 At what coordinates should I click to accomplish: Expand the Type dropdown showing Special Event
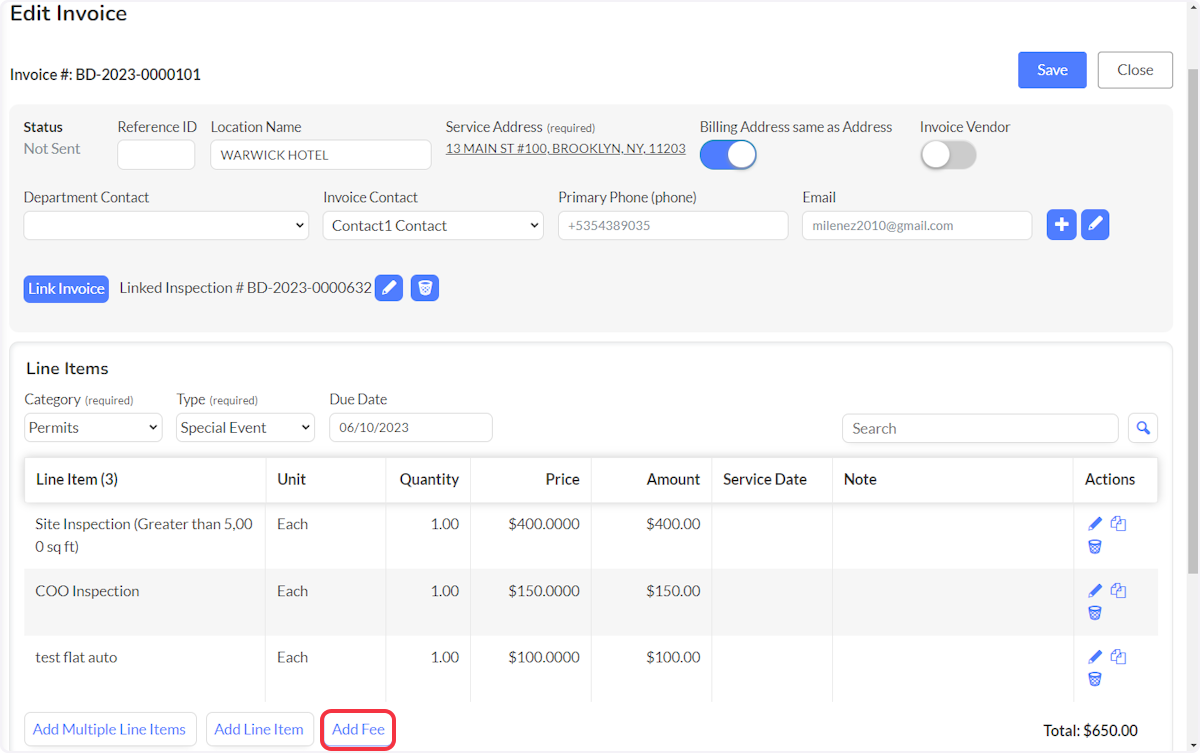point(246,427)
